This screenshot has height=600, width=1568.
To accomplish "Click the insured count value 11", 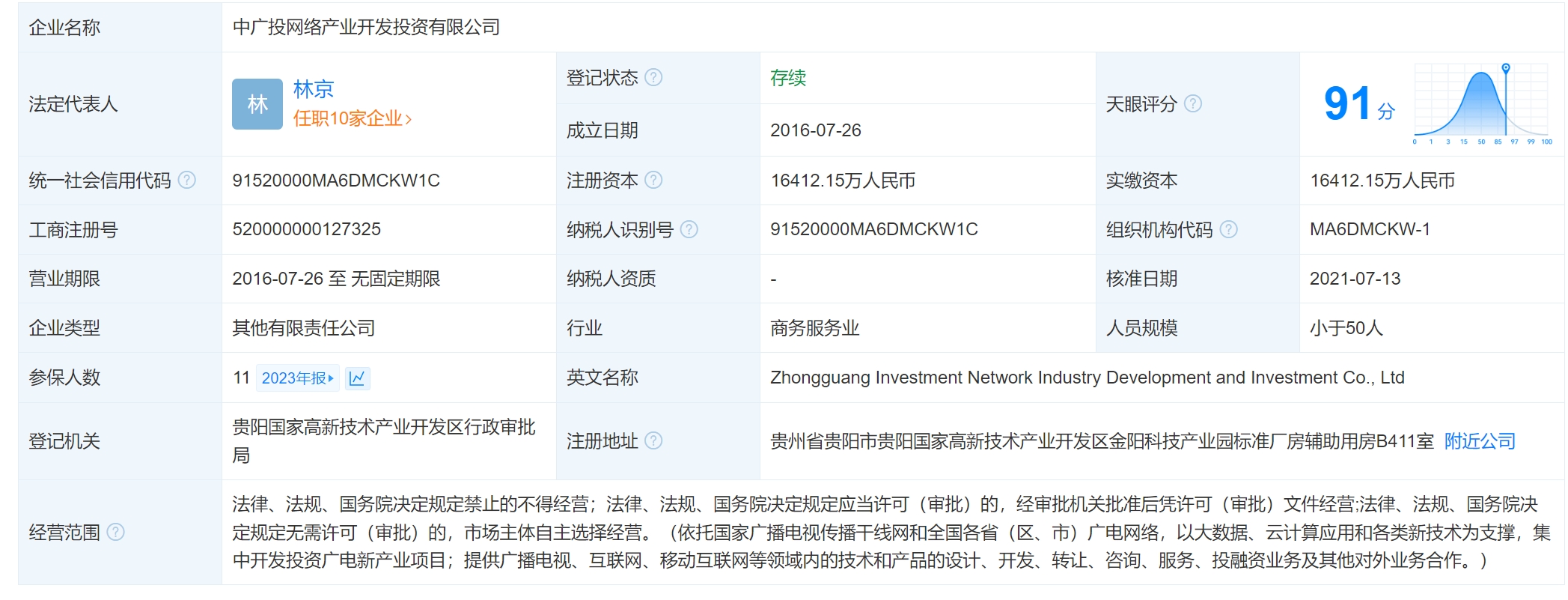I will click(241, 378).
